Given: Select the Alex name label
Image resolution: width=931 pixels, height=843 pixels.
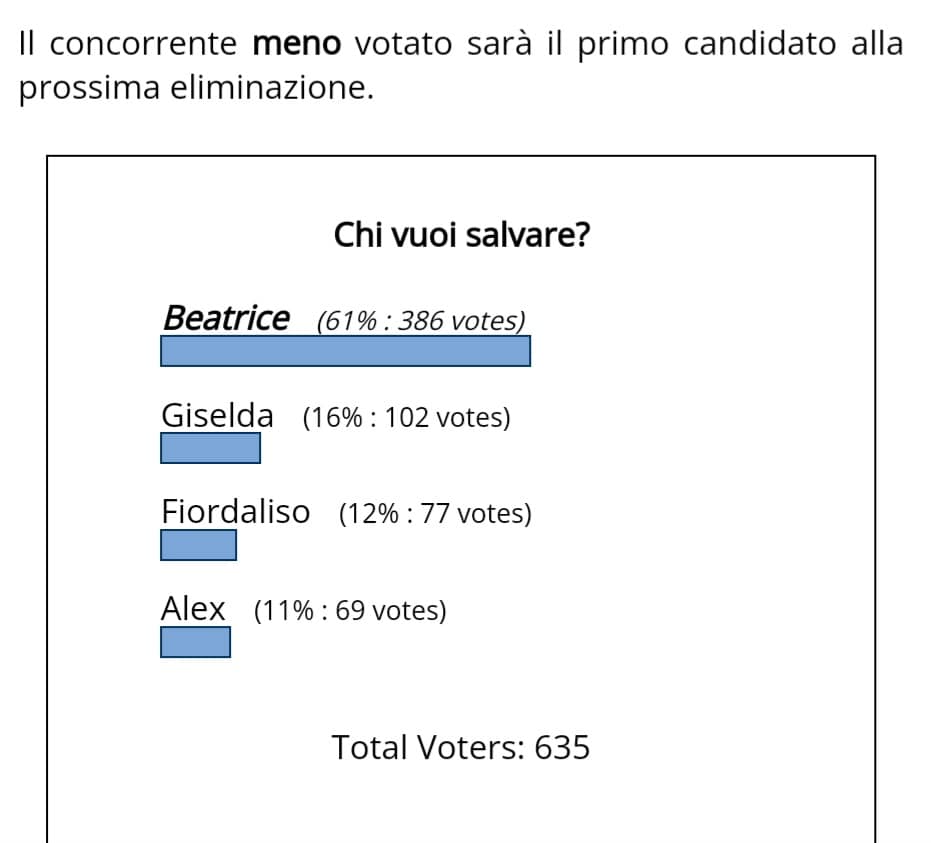Looking at the screenshot, I should [x=193, y=609].
